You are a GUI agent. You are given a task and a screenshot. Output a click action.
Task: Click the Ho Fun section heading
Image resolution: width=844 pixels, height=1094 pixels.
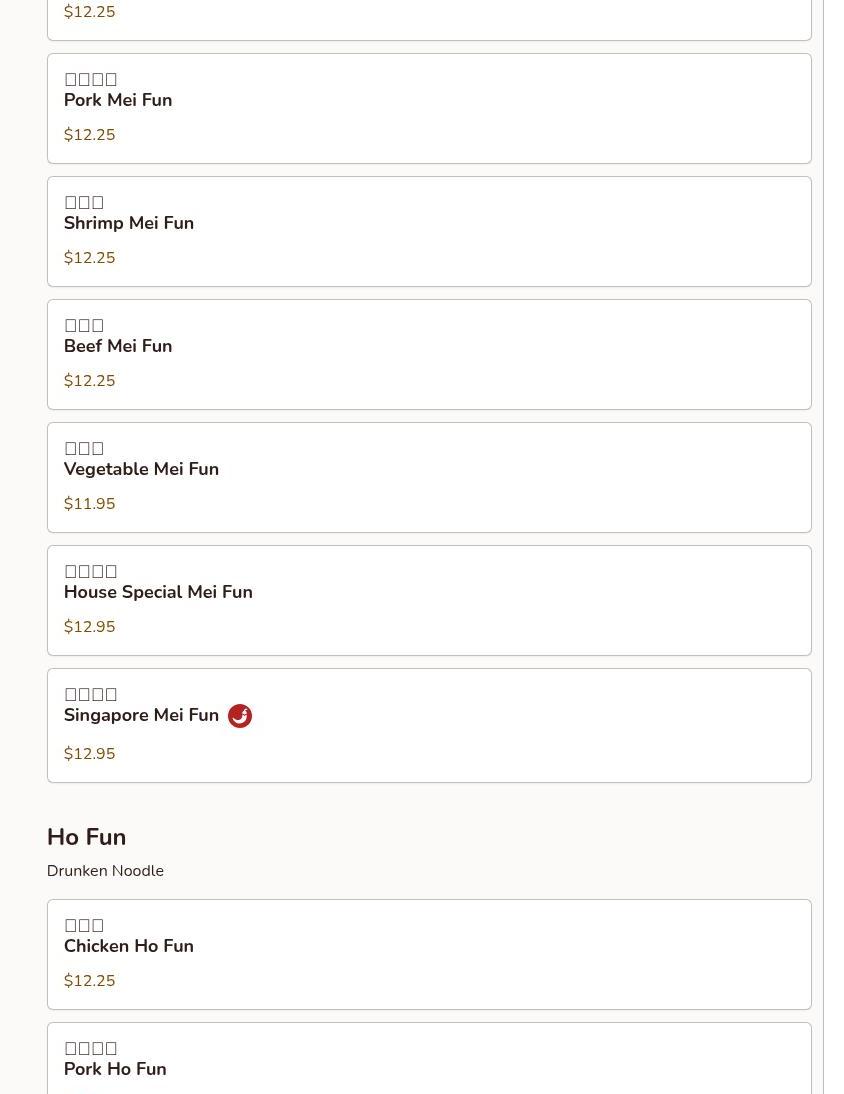point(86,837)
